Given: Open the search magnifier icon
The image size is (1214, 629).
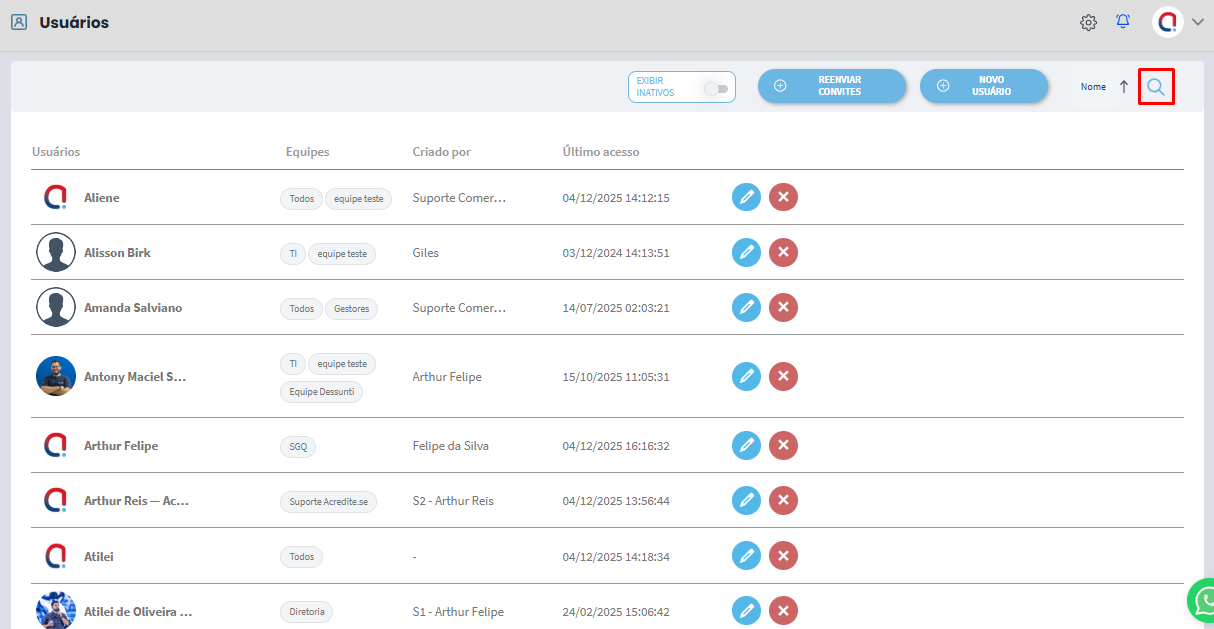Looking at the screenshot, I should (1156, 87).
